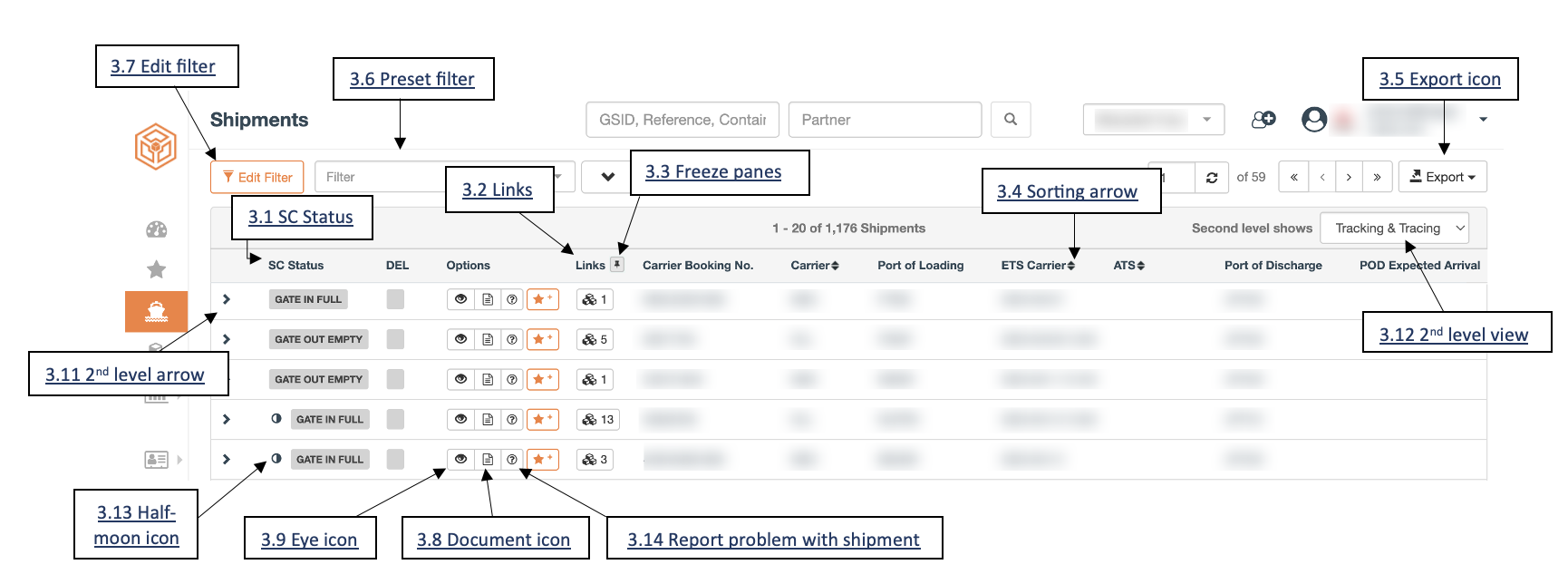
Task: Open the dashboard gauge icon in sidebar
Action: coord(156,229)
